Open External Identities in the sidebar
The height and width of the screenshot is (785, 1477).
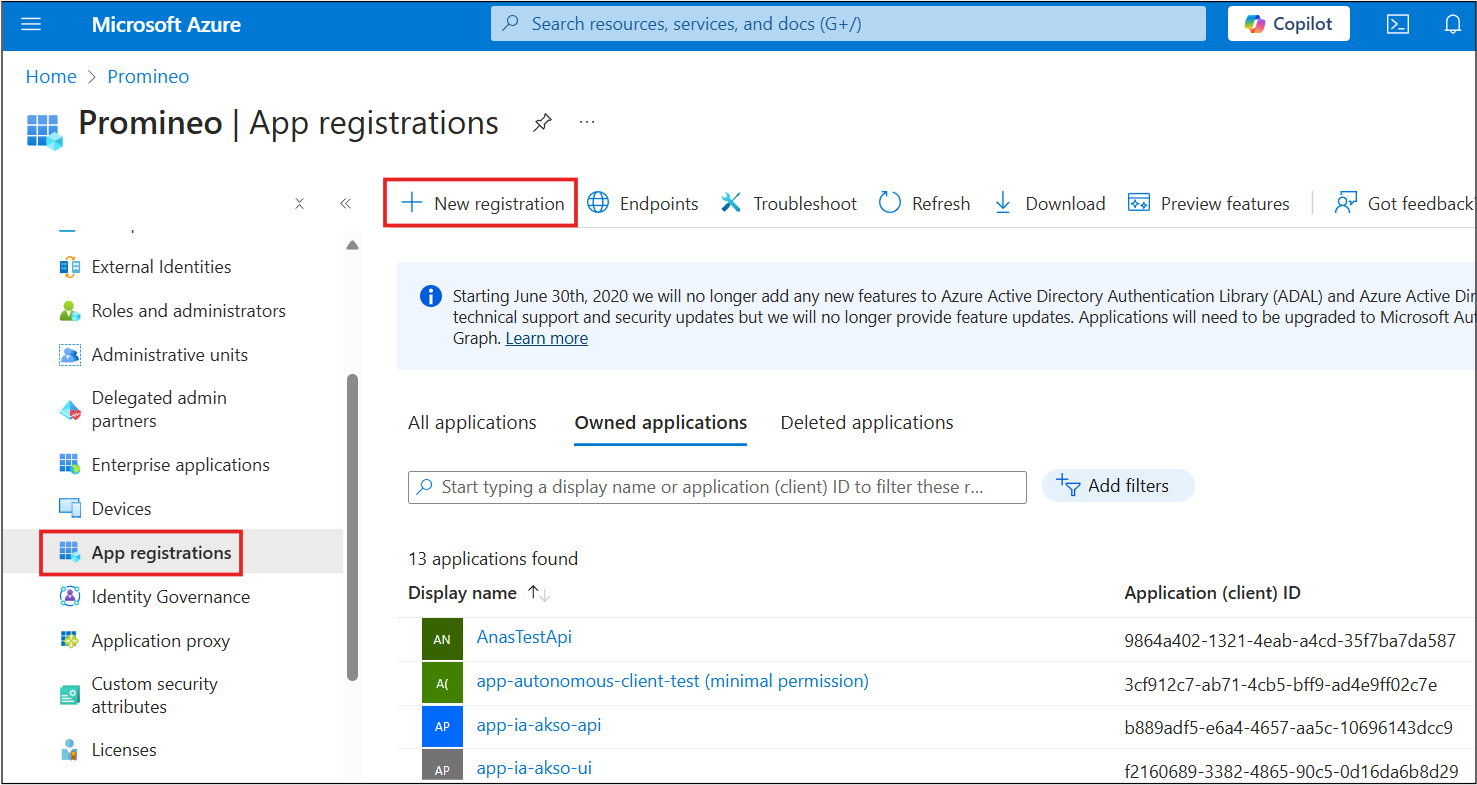pos(161,267)
